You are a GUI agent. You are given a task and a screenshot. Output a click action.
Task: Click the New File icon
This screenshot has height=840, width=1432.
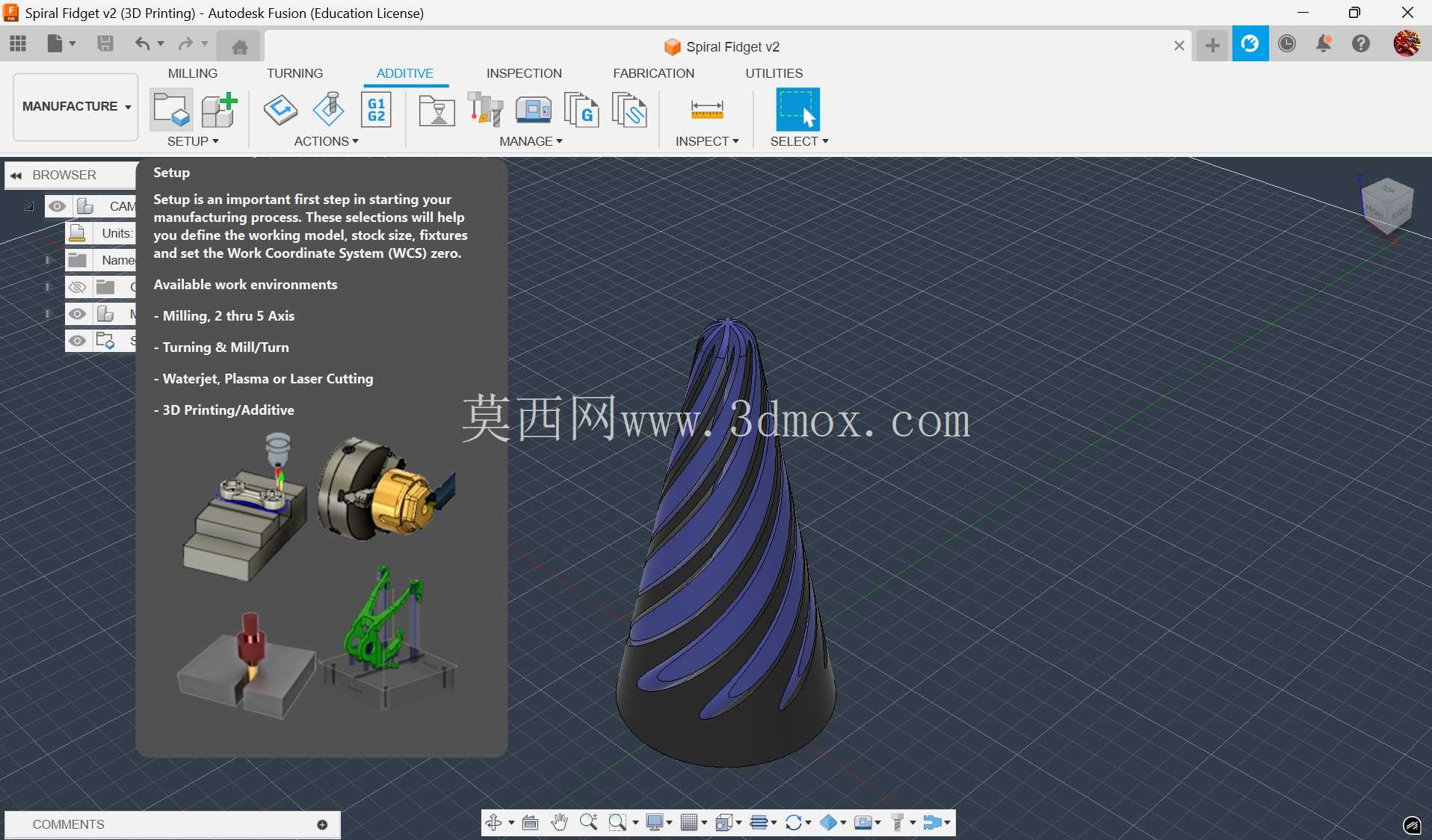pyautogui.click(x=55, y=44)
